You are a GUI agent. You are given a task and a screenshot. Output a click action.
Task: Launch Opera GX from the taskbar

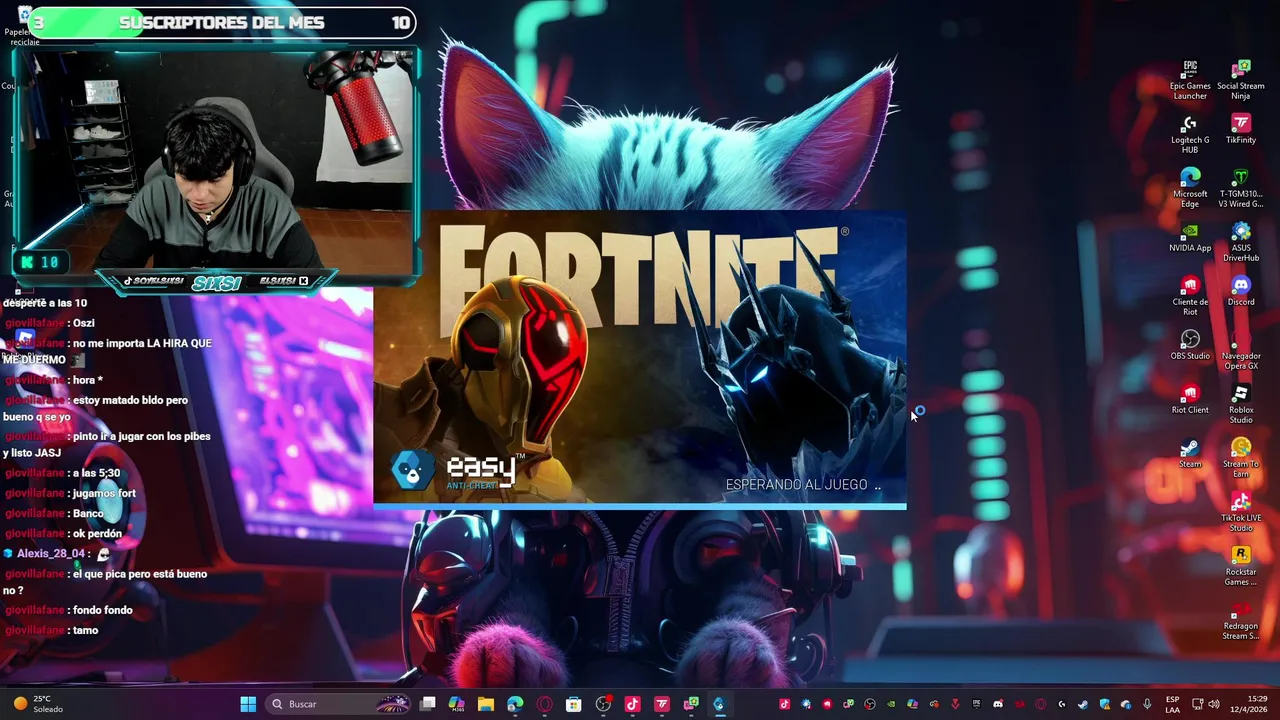point(544,704)
